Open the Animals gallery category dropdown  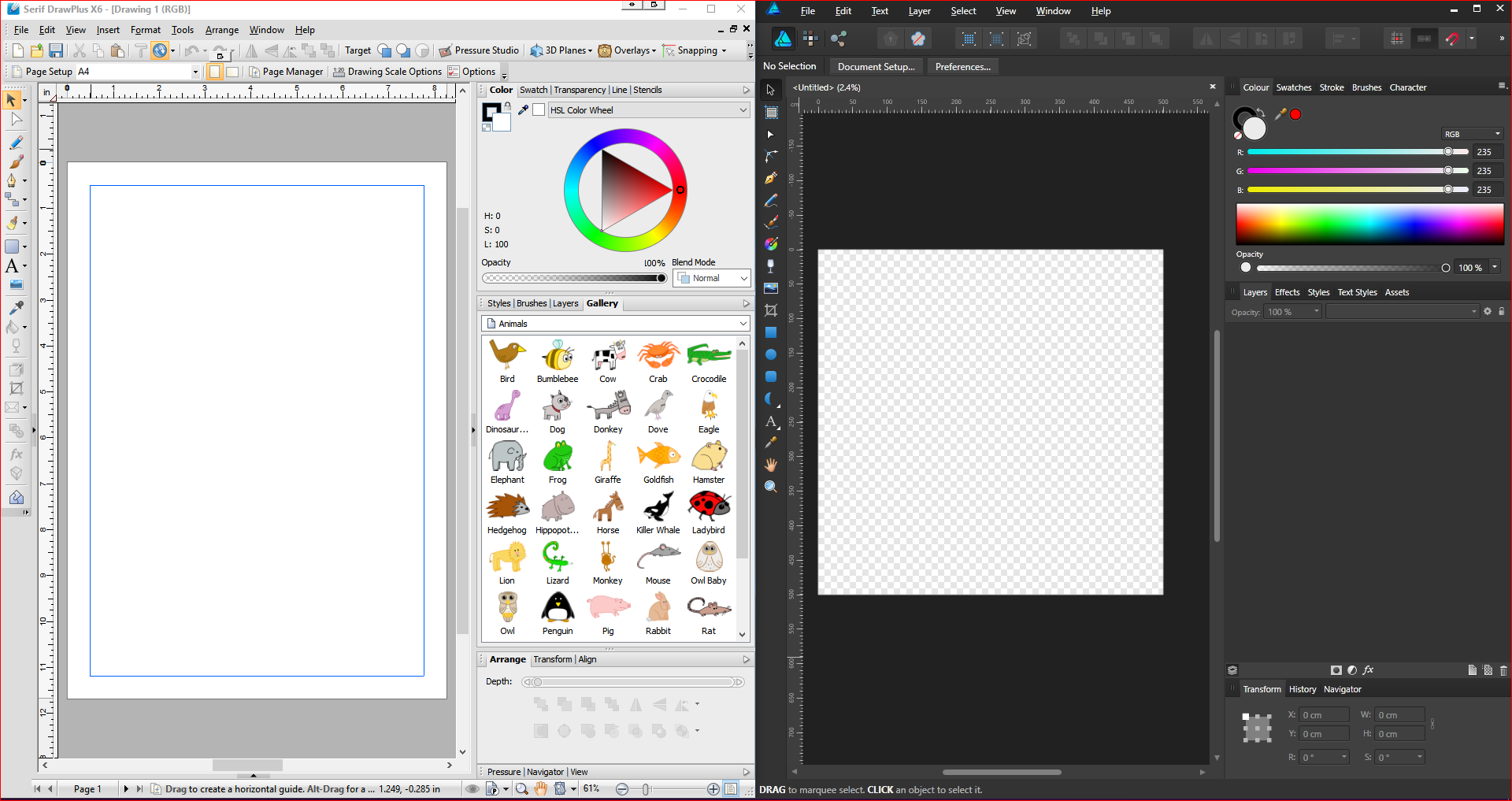point(615,323)
